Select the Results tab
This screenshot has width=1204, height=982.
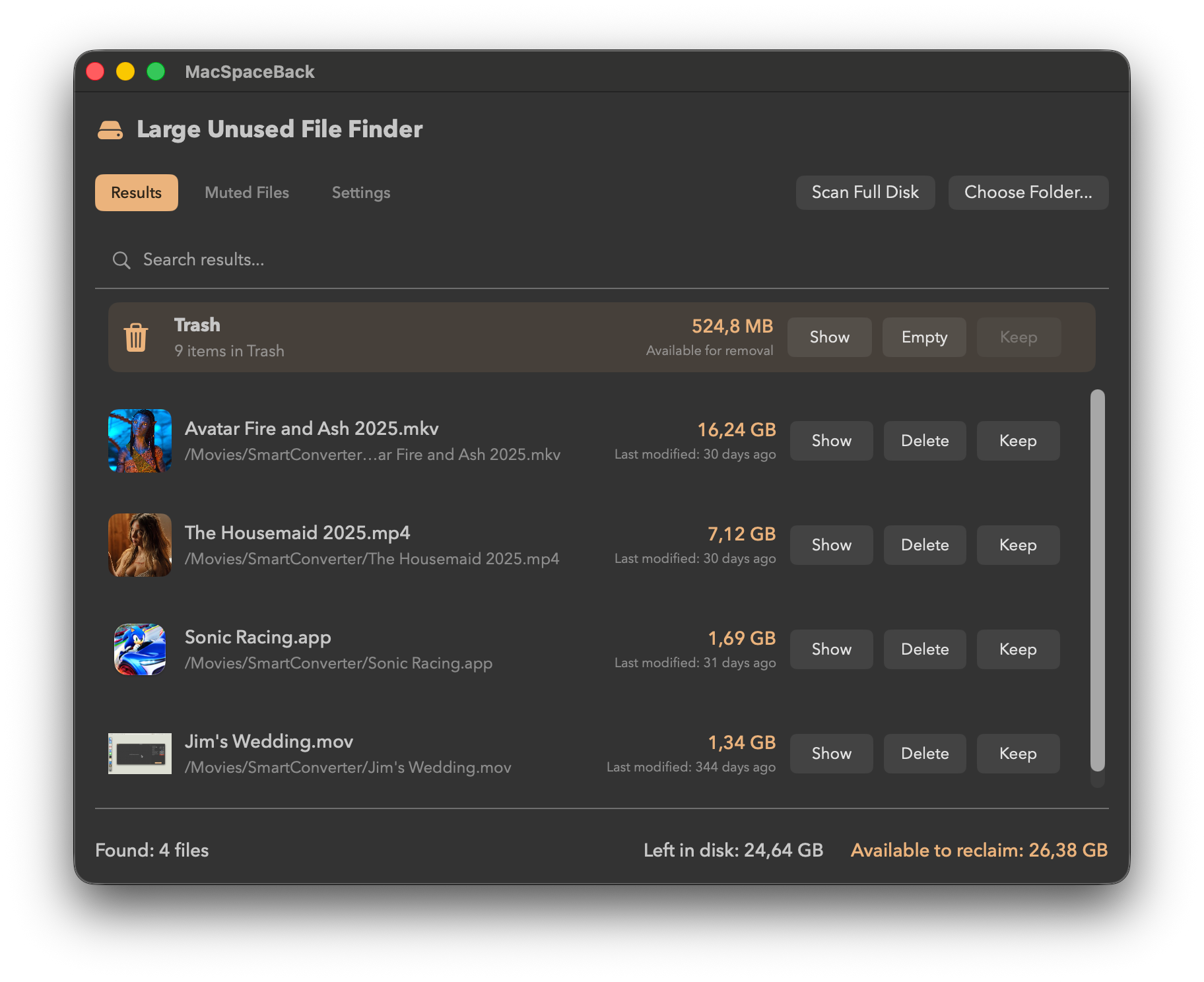[x=137, y=193]
